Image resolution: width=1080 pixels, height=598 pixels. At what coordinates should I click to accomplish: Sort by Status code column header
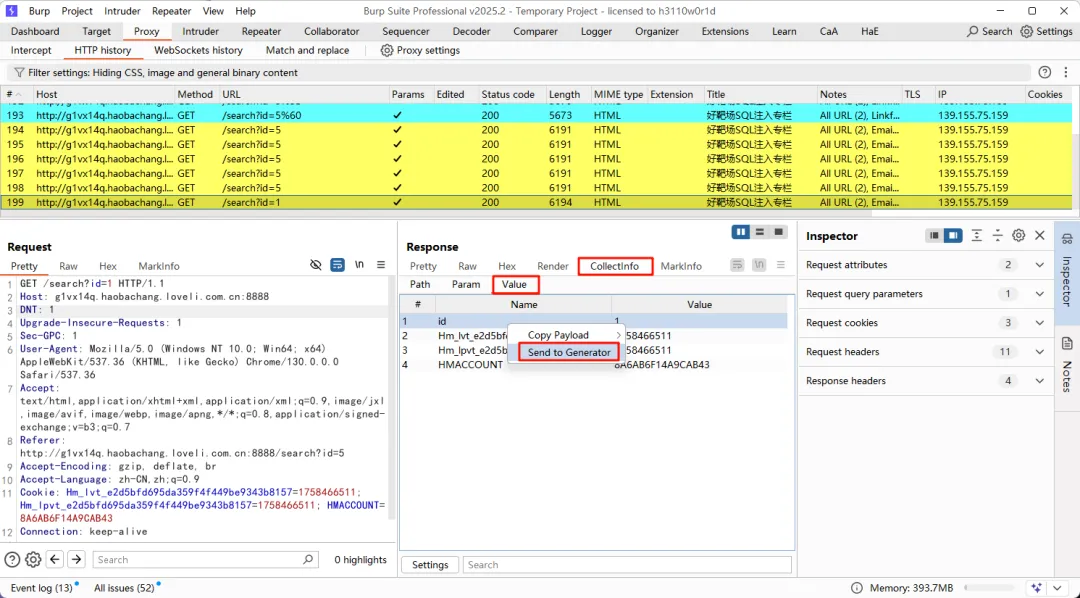tap(511, 94)
